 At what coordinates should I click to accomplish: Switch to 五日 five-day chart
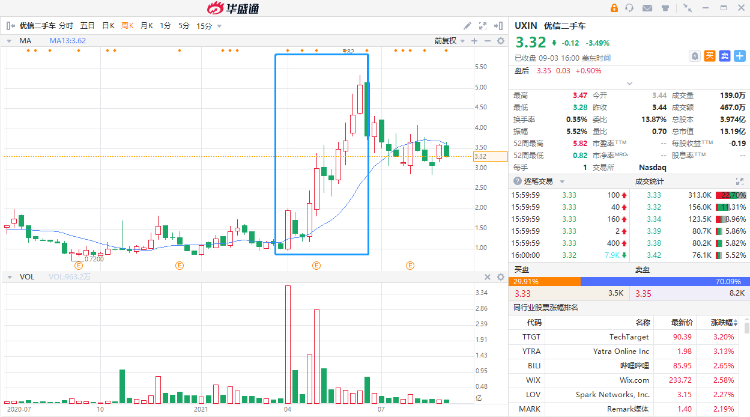coord(87,26)
